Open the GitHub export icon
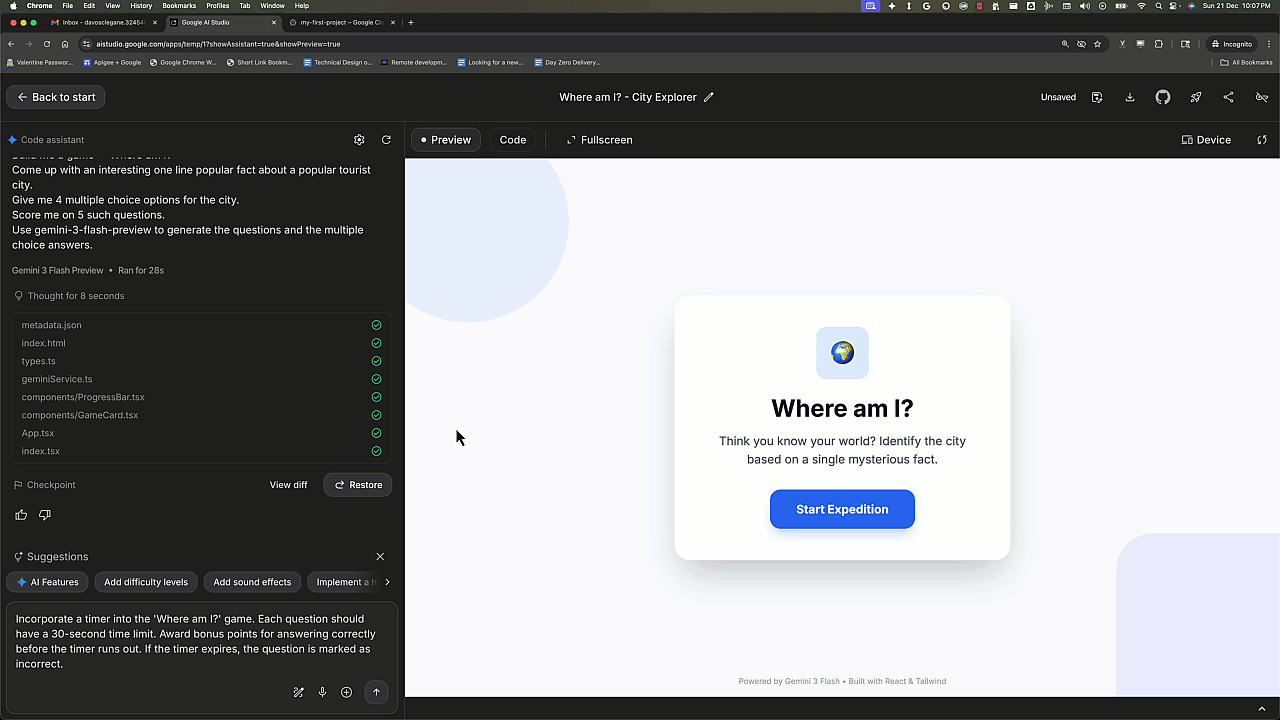The image size is (1280, 720). click(1162, 97)
